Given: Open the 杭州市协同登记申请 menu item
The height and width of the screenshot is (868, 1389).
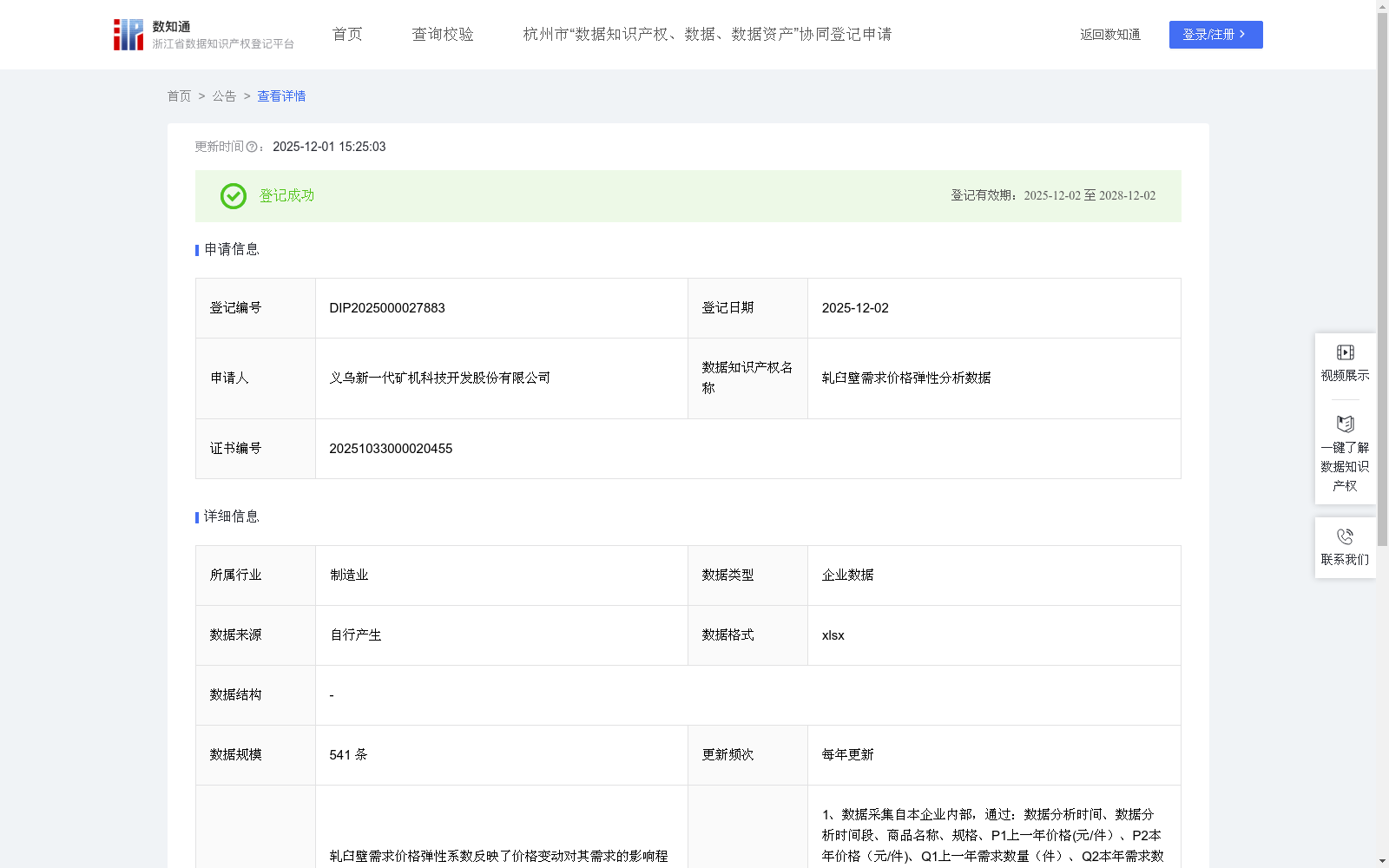Looking at the screenshot, I should (708, 35).
